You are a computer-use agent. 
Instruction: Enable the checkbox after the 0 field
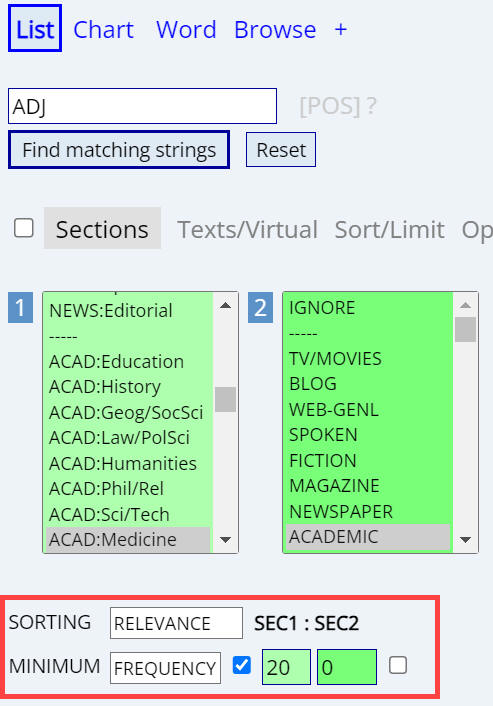[398, 665]
